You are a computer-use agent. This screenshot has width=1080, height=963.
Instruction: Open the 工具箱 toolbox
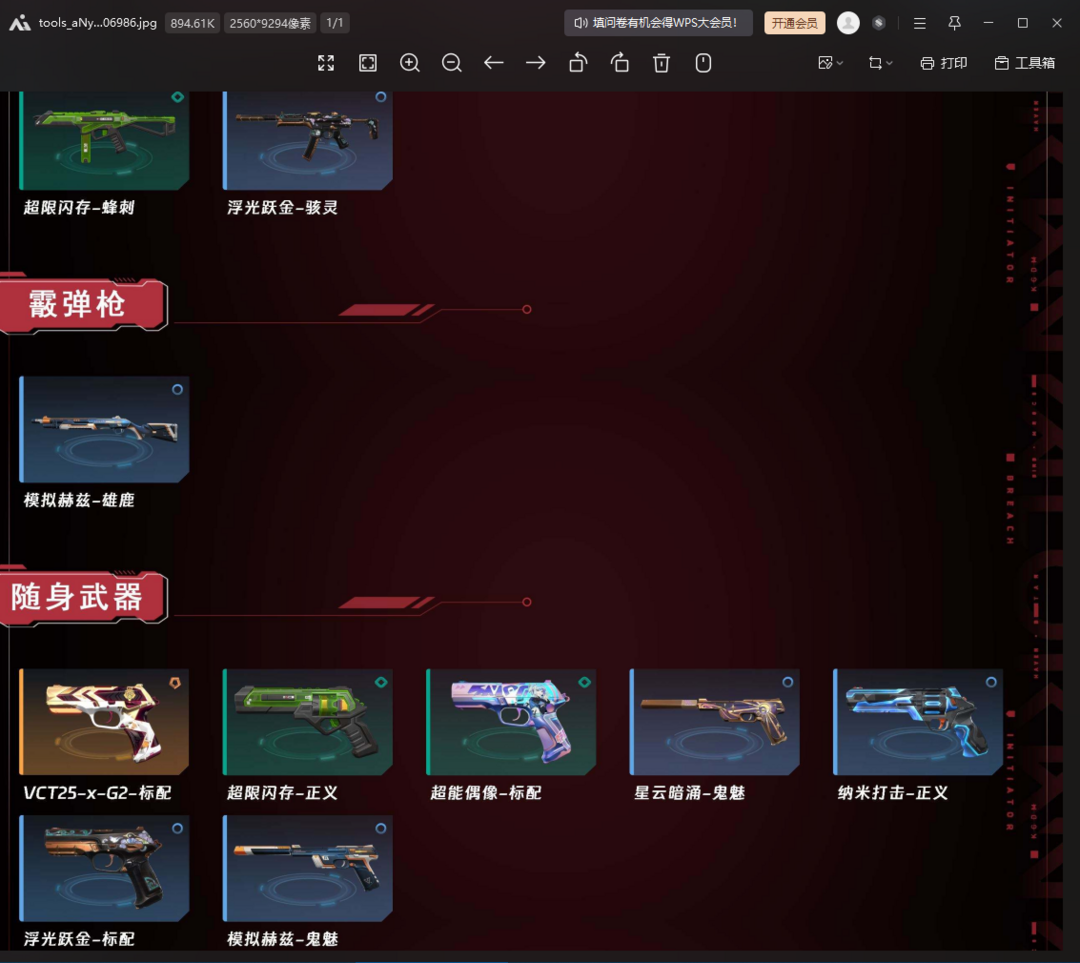coord(1025,63)
